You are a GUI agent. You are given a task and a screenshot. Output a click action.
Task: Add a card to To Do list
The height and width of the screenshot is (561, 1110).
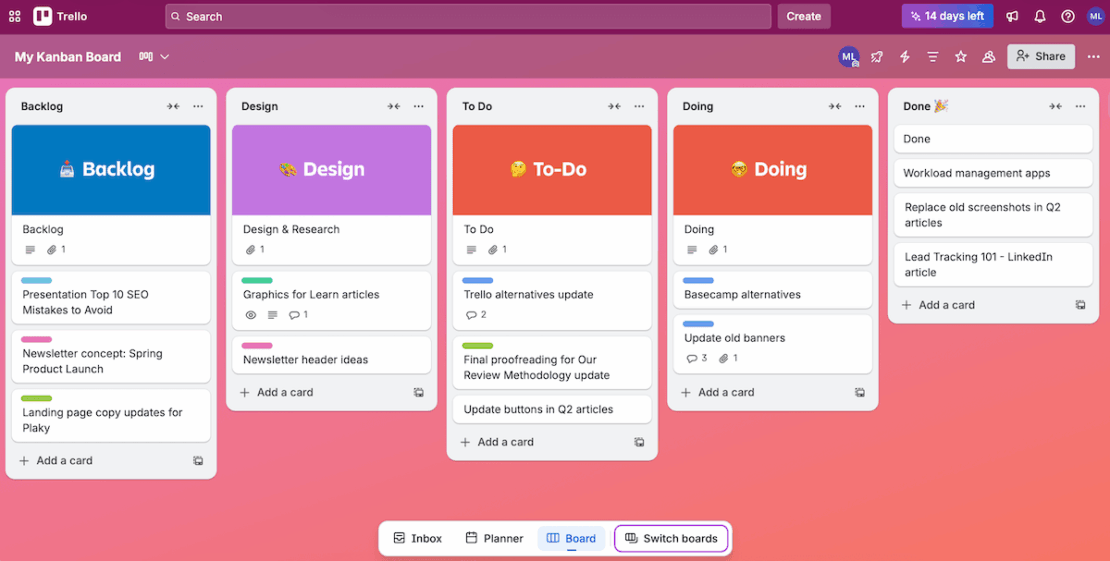point(497,442)
